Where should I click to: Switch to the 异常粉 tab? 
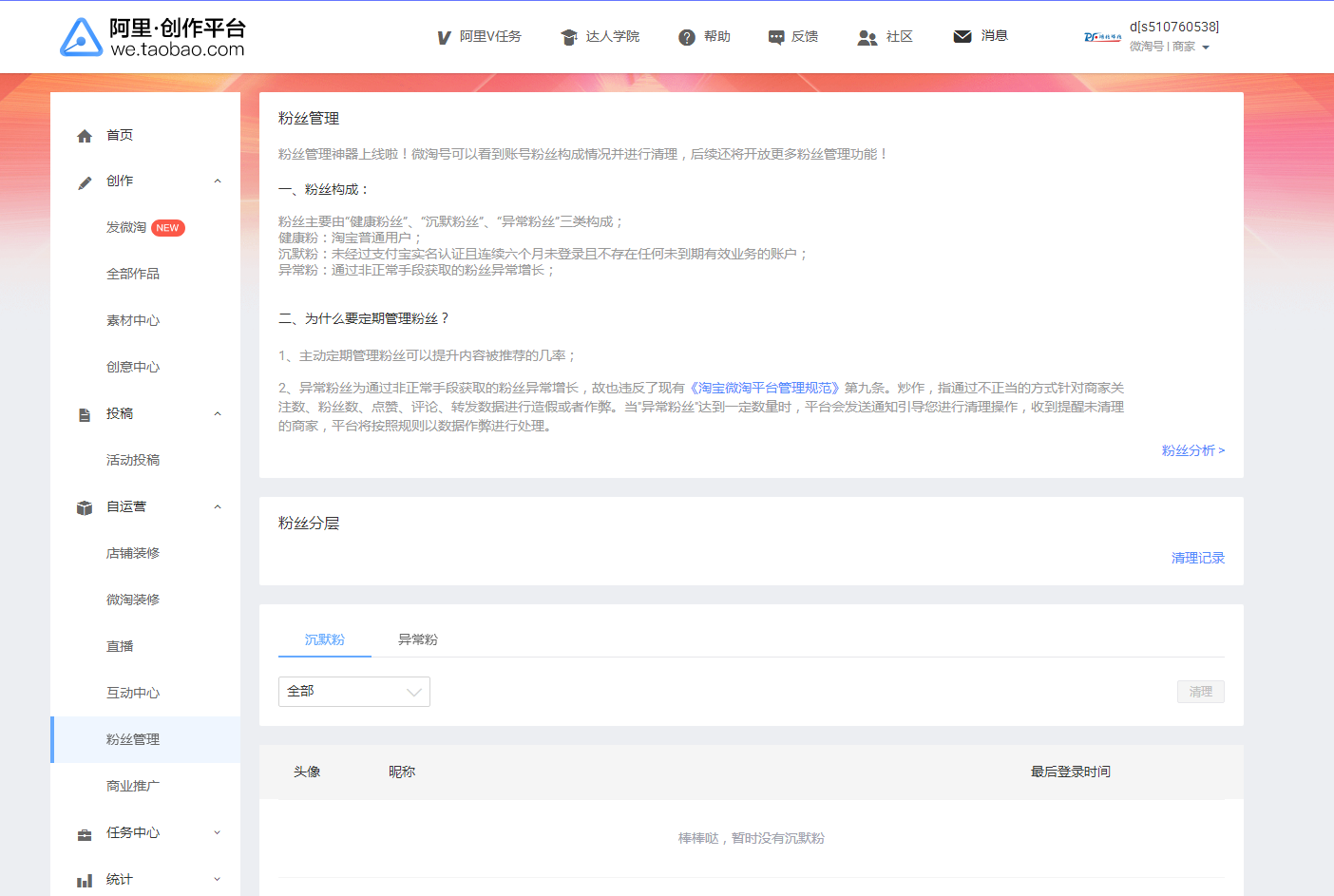(418, 639)
